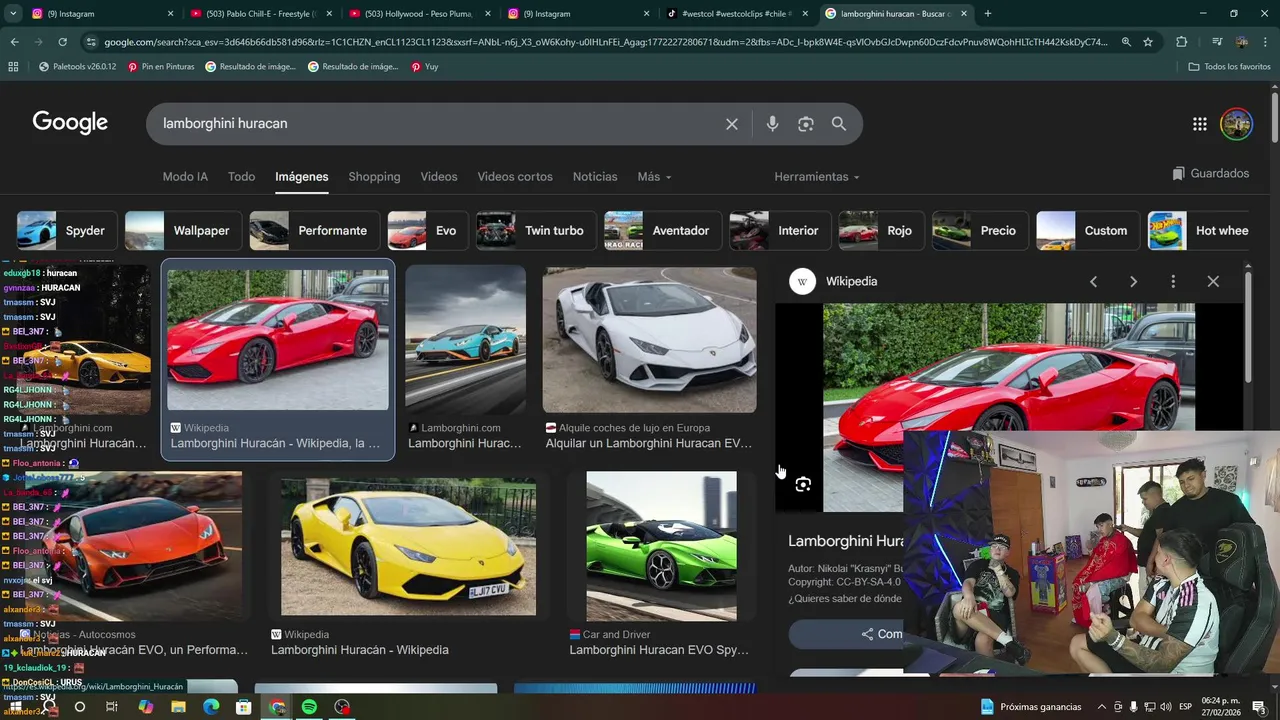Start voice search with microphone icon
Viewport: 1280px width, 720px height.
pos(772,124)
